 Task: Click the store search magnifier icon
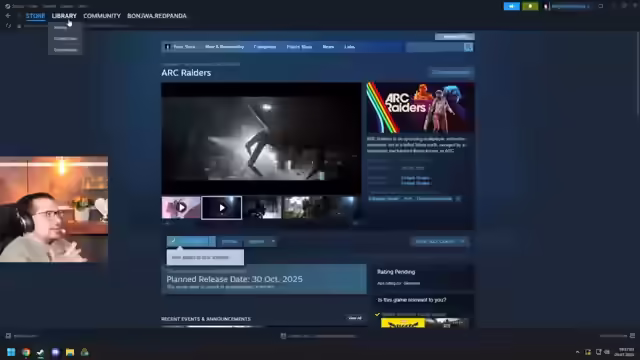coord(468,47)
